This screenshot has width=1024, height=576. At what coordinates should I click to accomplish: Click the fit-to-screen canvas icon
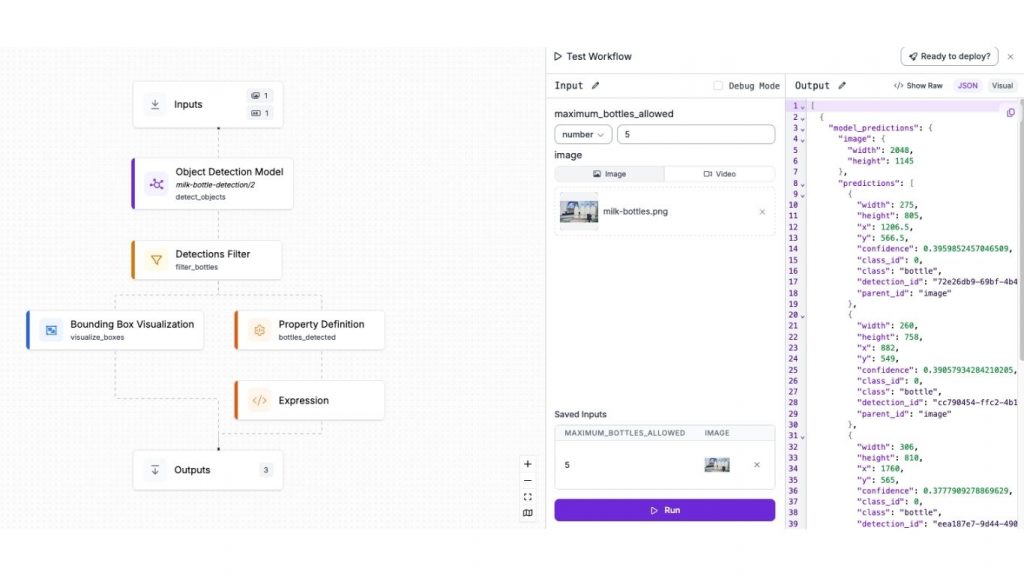528,495
